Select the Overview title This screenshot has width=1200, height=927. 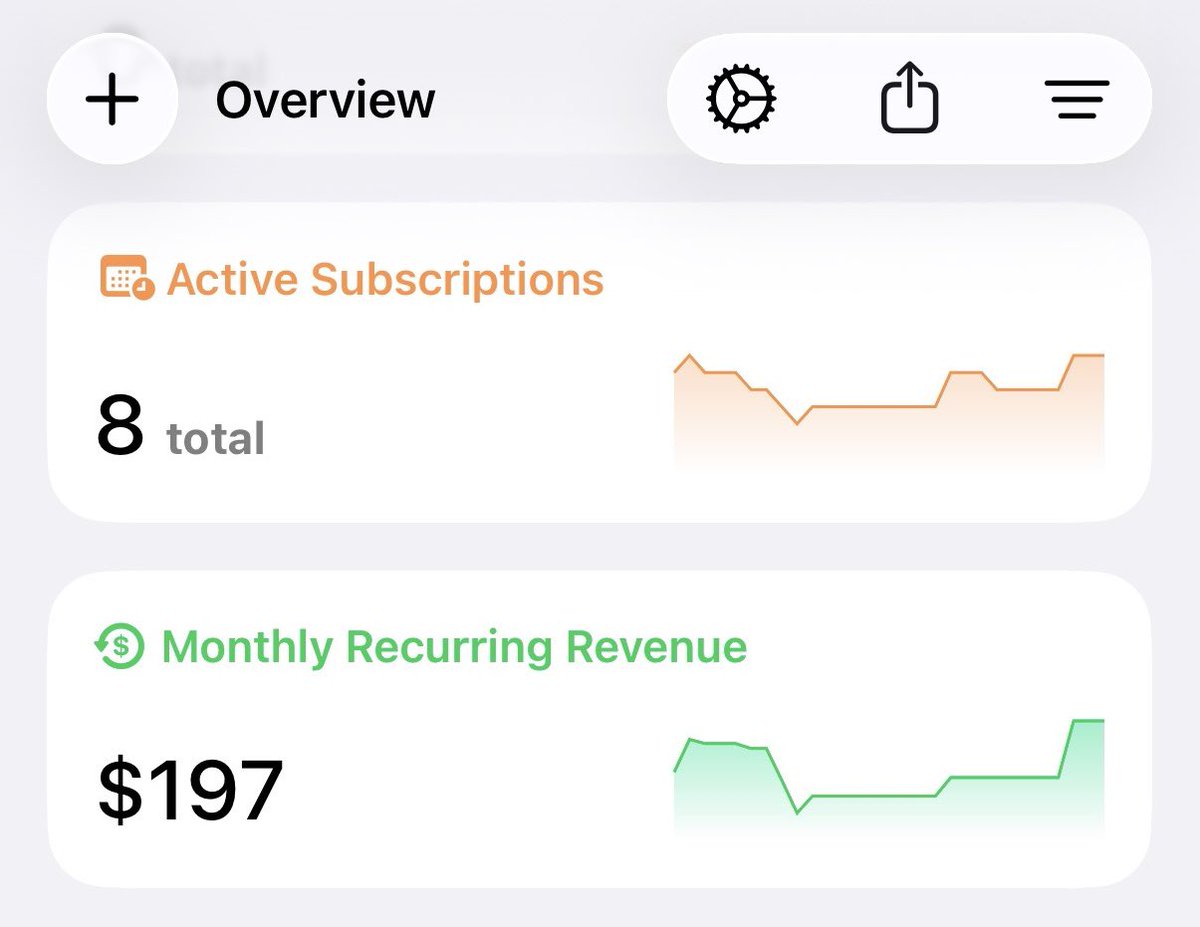click(x=325, y=100)
